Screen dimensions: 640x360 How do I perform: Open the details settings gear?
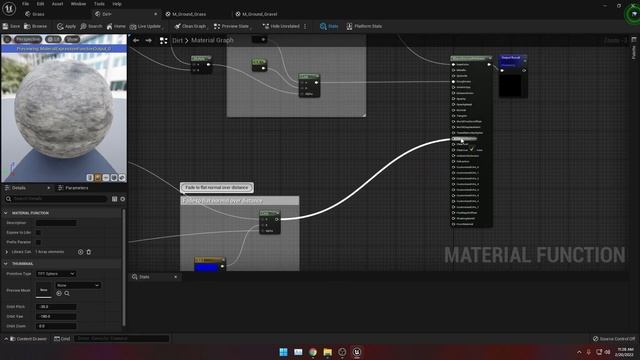(122, 199)
